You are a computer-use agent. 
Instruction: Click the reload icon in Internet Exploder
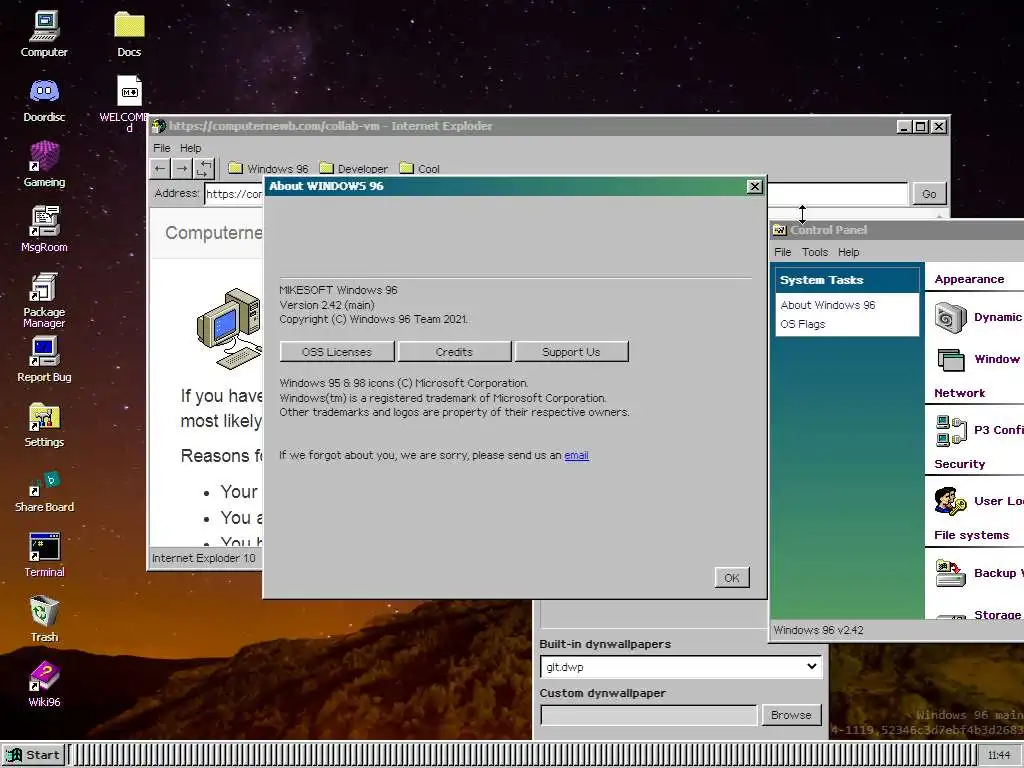click(204, 168)
